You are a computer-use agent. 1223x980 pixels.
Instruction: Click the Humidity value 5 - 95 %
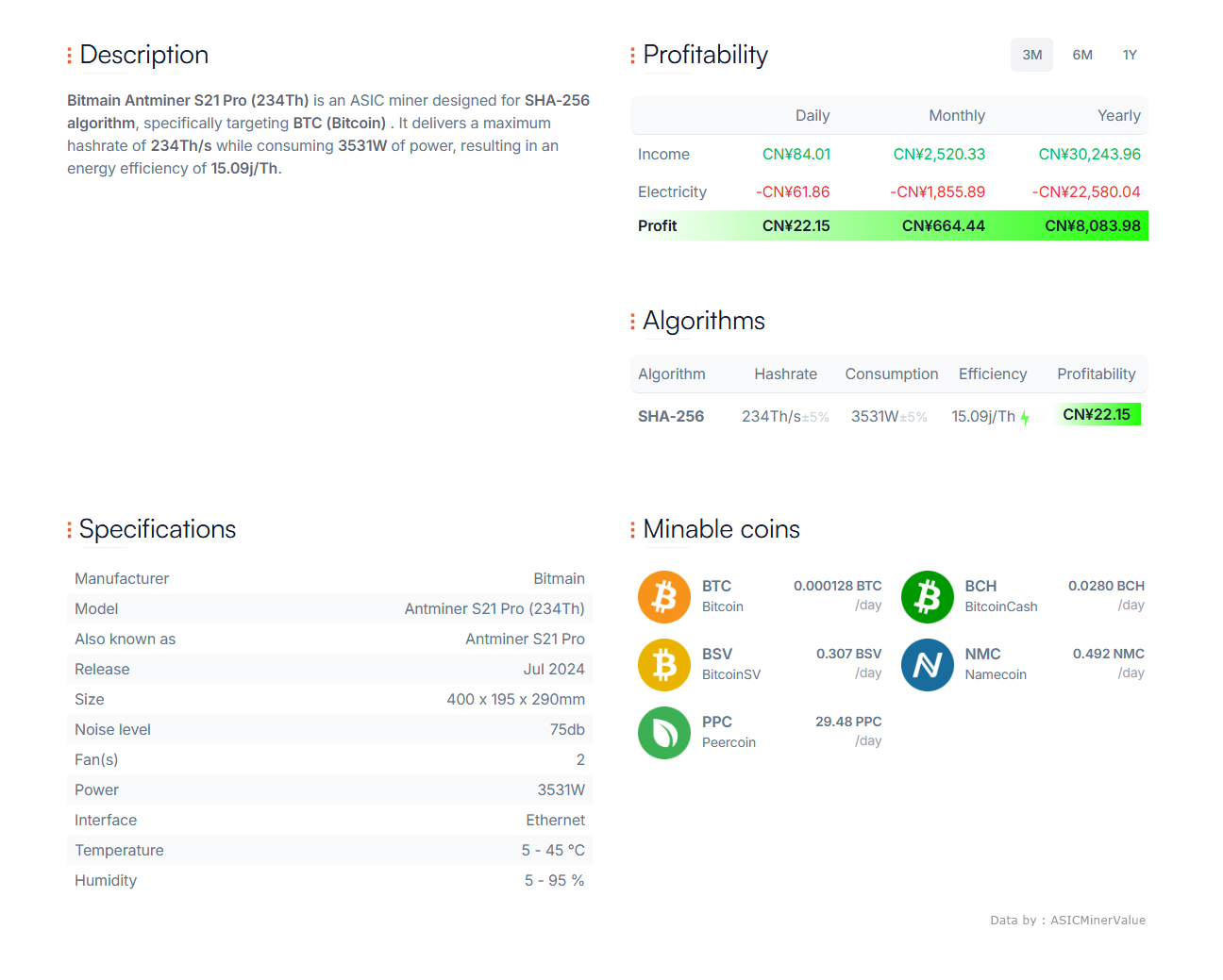coord(555,880)
